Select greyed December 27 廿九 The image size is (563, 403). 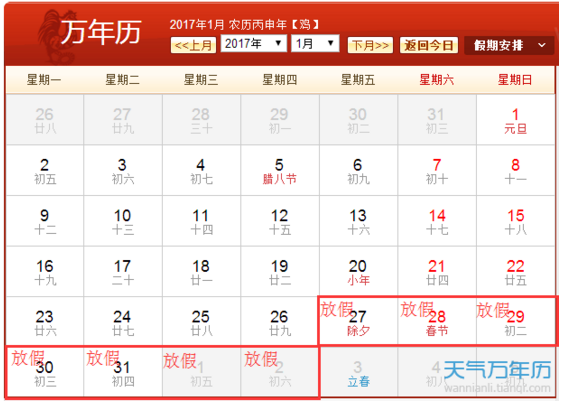(x=123, y=120)
